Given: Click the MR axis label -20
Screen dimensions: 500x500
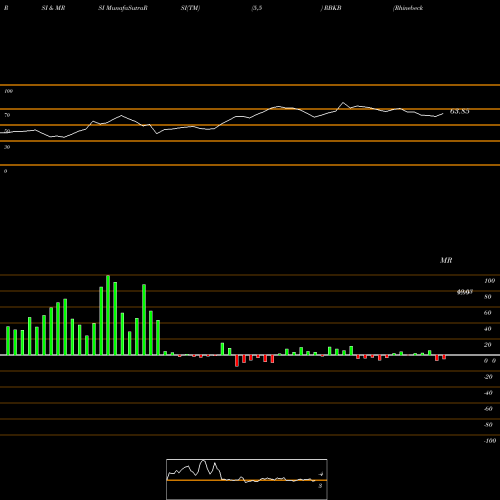Looking at the screenshot, I should pos(488,377).
